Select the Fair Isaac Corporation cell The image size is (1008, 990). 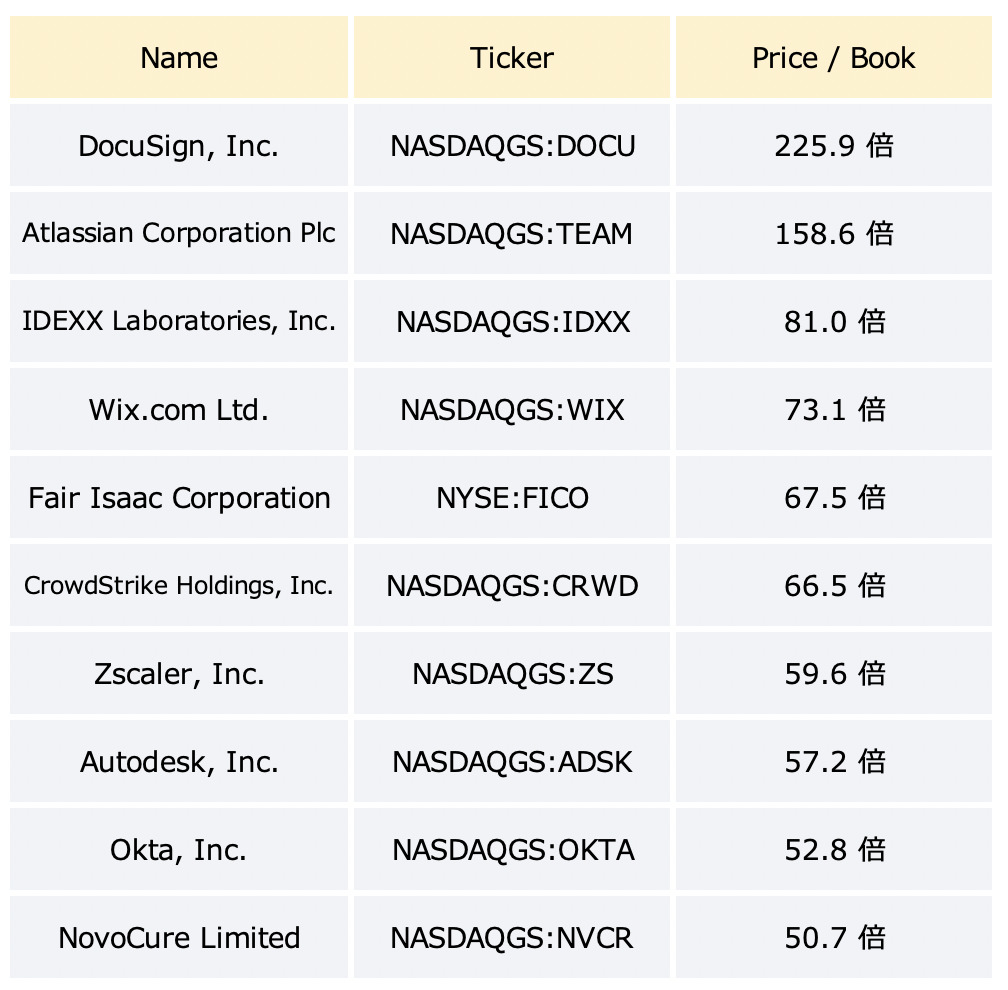pyautogui.click(x=179, y=498)
